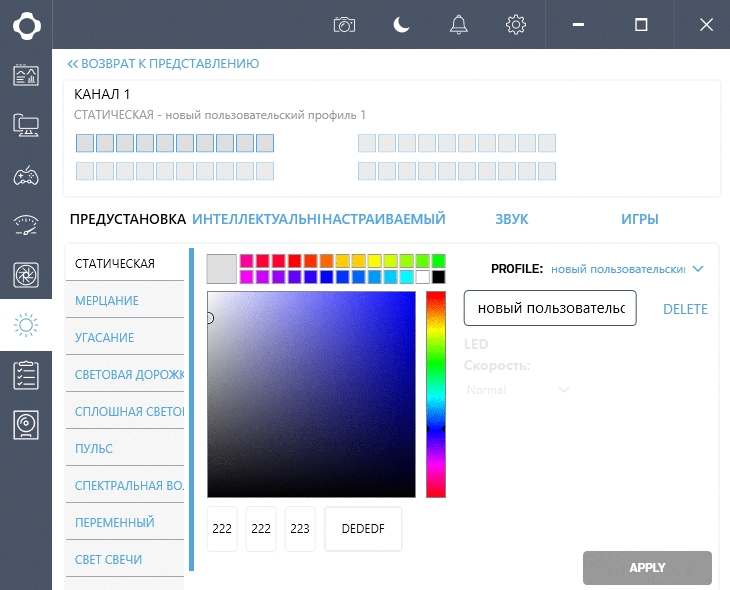Viewport: 730px width, 590px height.
Task: Open notifications via the bell icon
Action: 459,25
